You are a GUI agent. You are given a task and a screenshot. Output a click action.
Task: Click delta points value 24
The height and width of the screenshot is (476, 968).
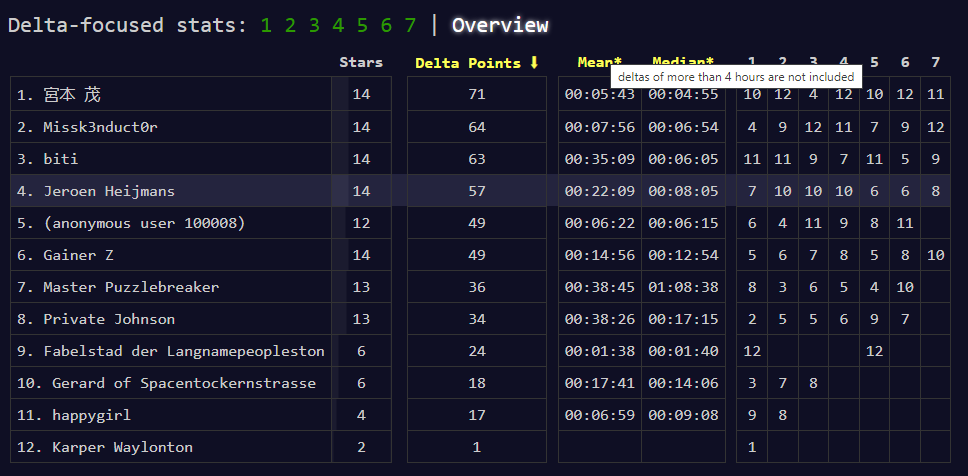pos(477,352)
